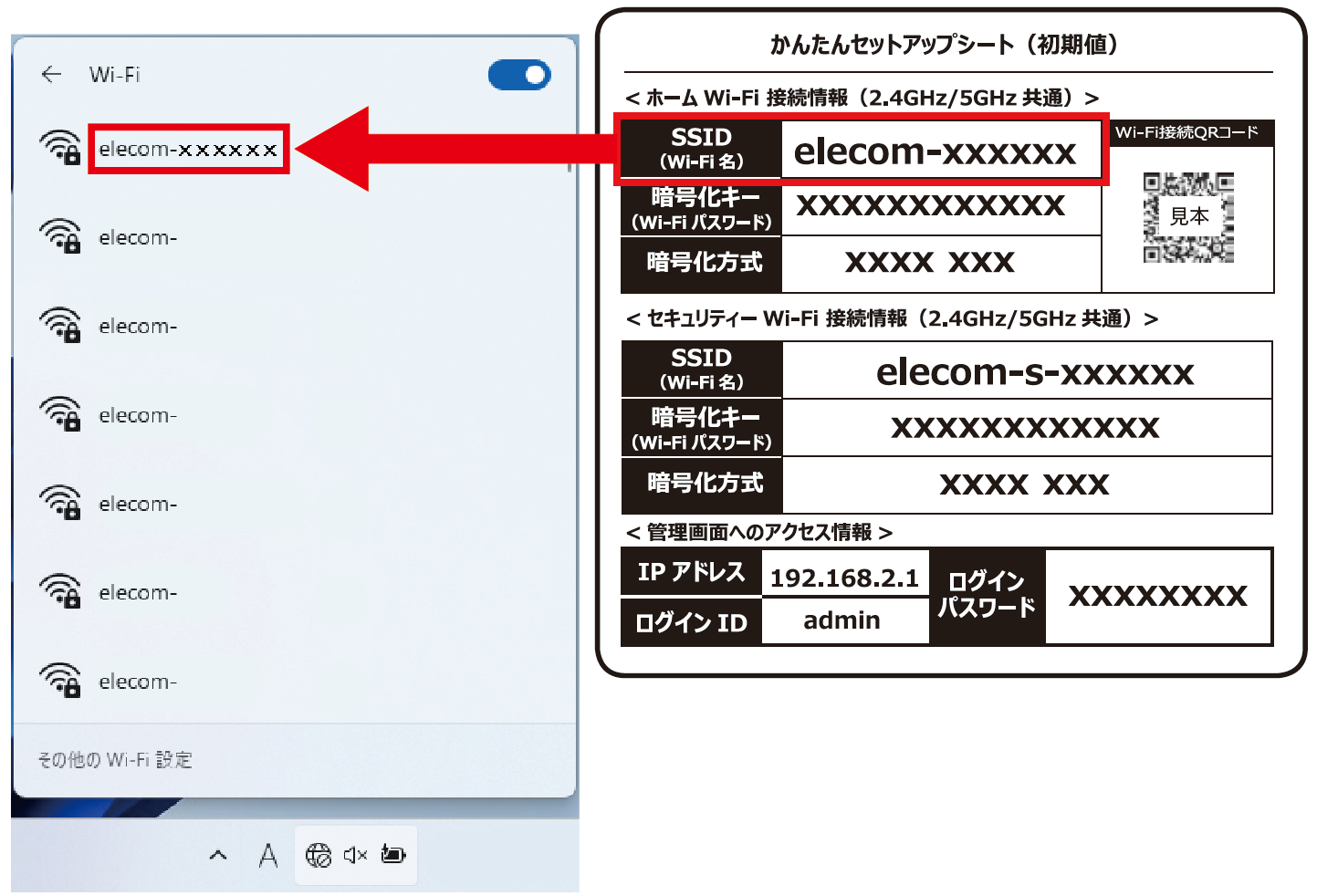Screen dimensions: 1317x896
Task: Turn off the Wi-Fi toggle switch
Action: click(519, 75)
